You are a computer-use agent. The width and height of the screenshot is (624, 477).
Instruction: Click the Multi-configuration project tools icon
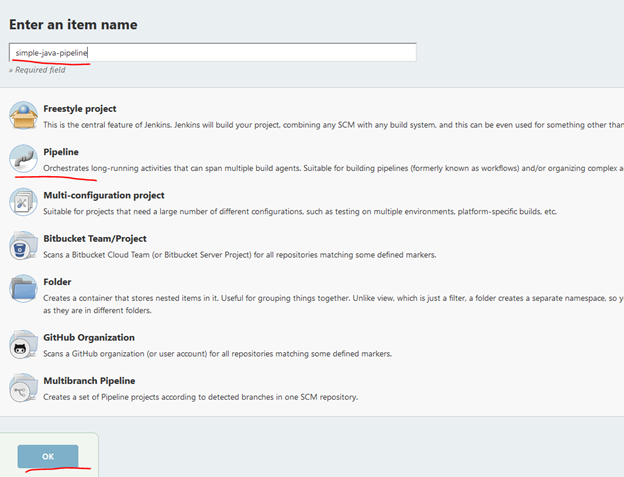(24, 202)
